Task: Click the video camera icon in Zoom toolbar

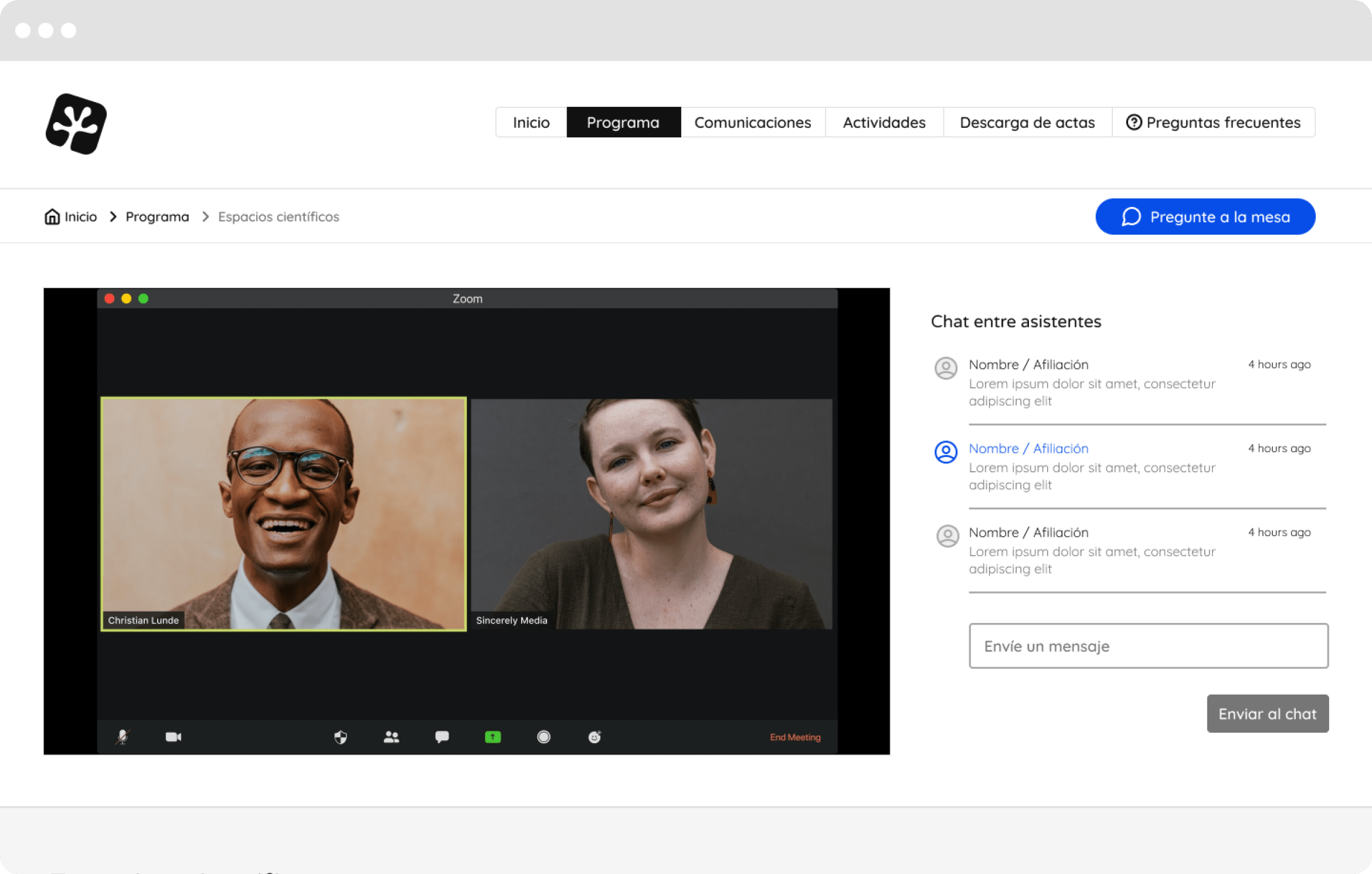Action: (173, 737)
